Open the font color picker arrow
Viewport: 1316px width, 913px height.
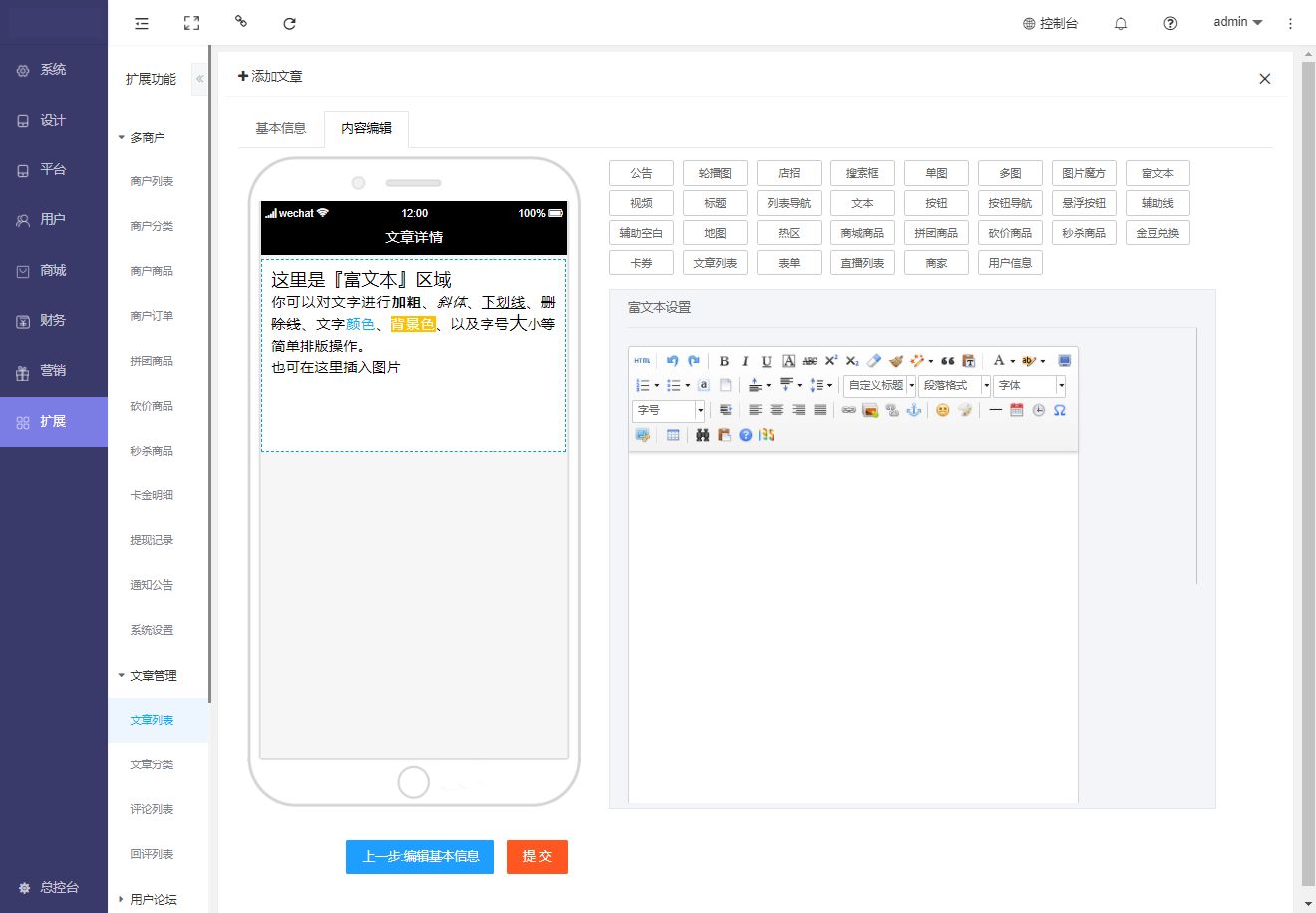(1012, 361)
